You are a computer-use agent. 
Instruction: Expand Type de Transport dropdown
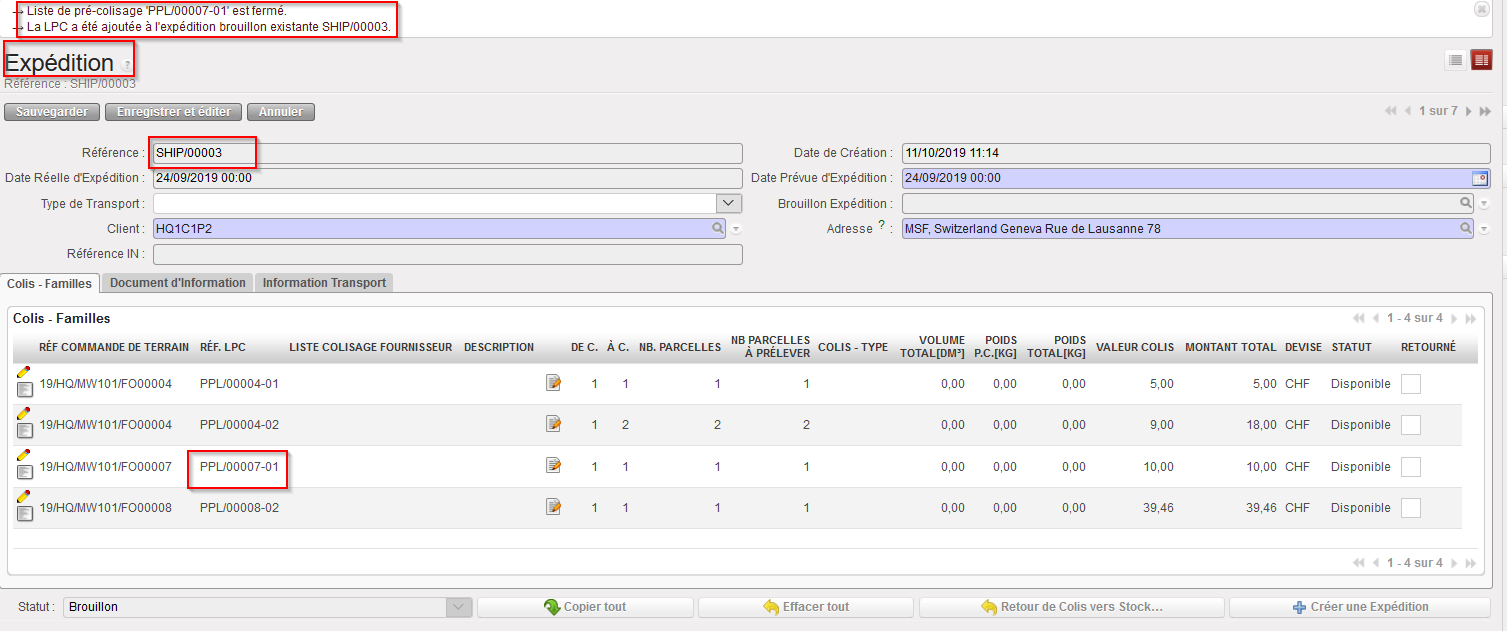730,203
